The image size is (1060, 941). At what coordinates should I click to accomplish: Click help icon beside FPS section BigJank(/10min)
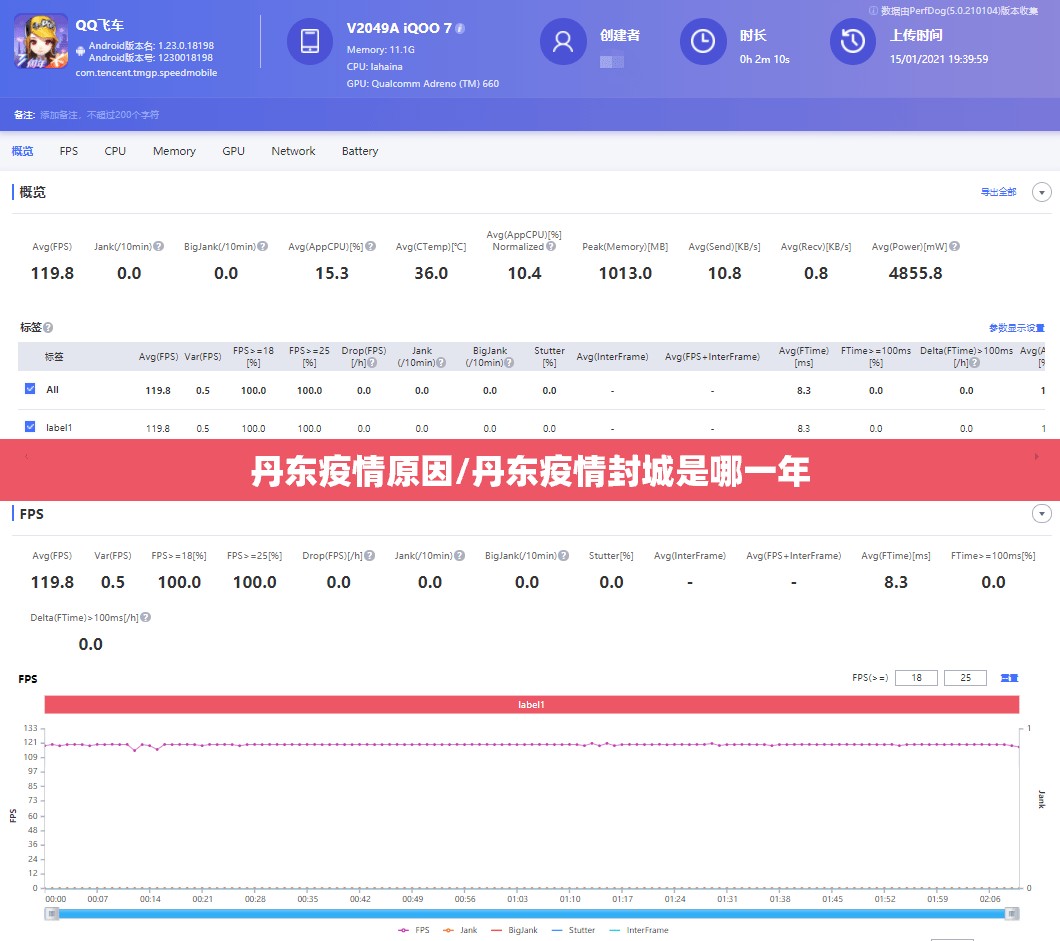pos(564,556)
